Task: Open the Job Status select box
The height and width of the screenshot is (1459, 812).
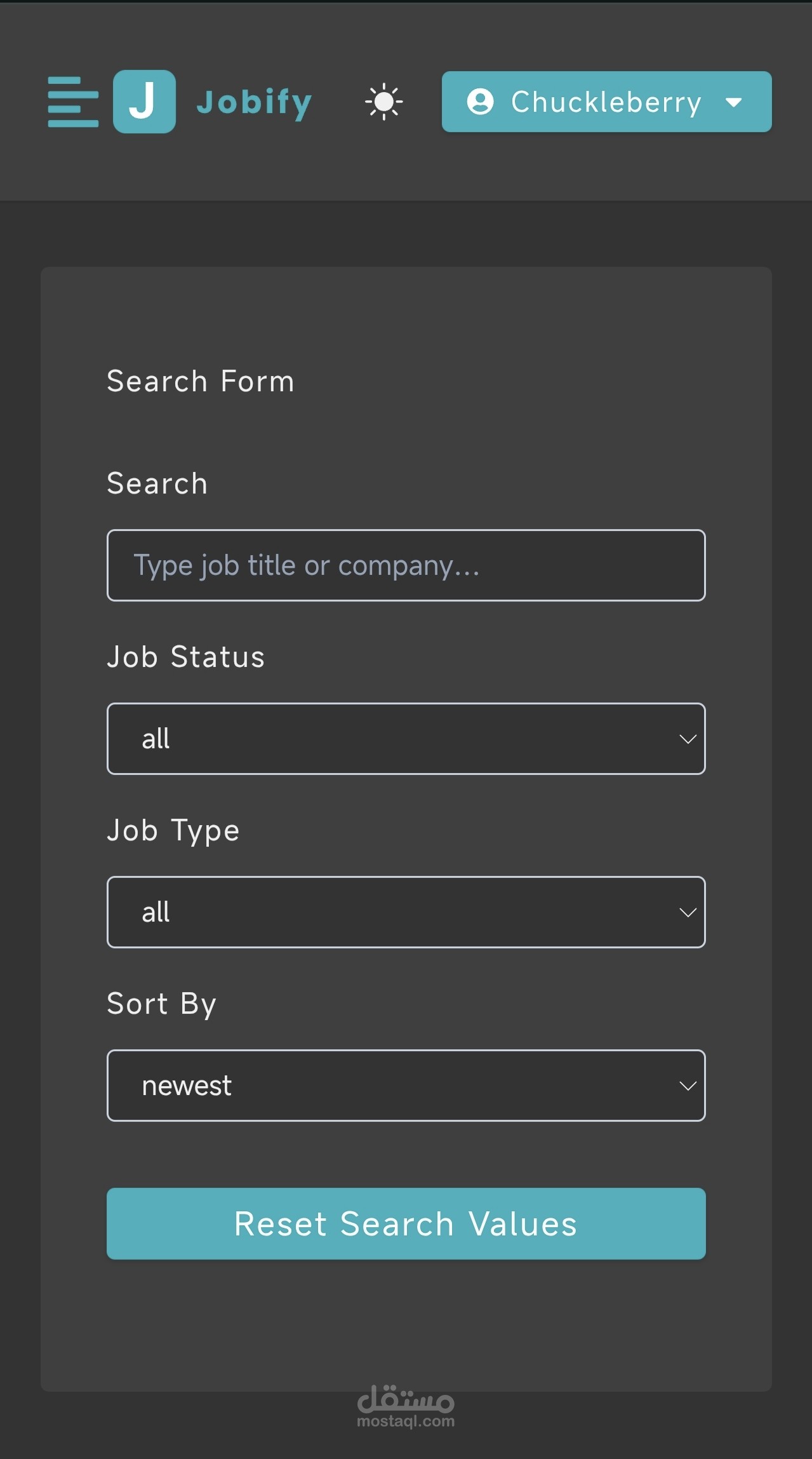Action: (x=406, y=739)
